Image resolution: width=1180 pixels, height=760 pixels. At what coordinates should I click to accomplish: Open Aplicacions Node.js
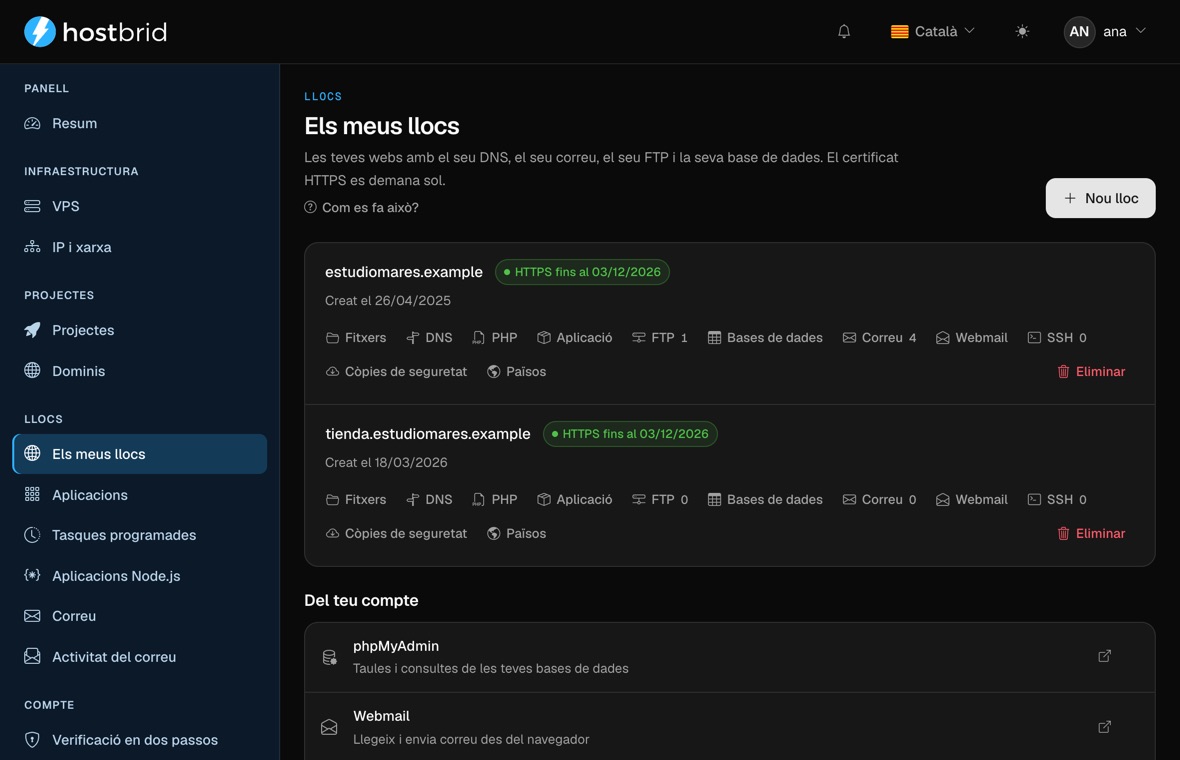tap(140, 576)
